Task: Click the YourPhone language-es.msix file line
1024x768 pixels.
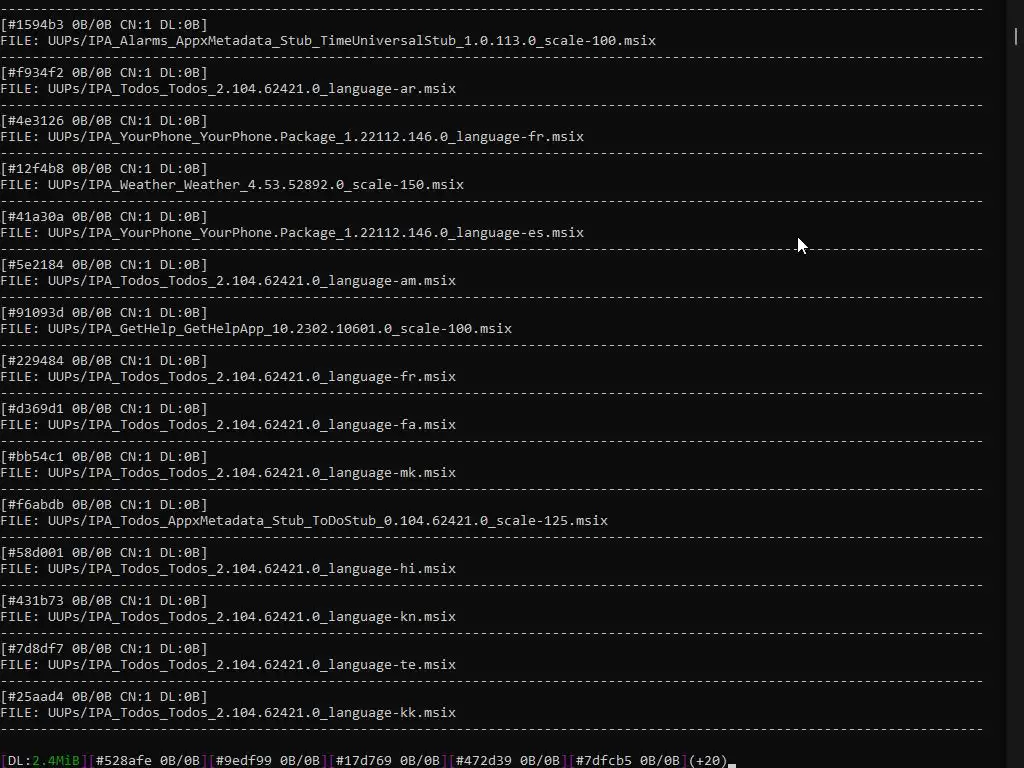Action: pos(292,232)
